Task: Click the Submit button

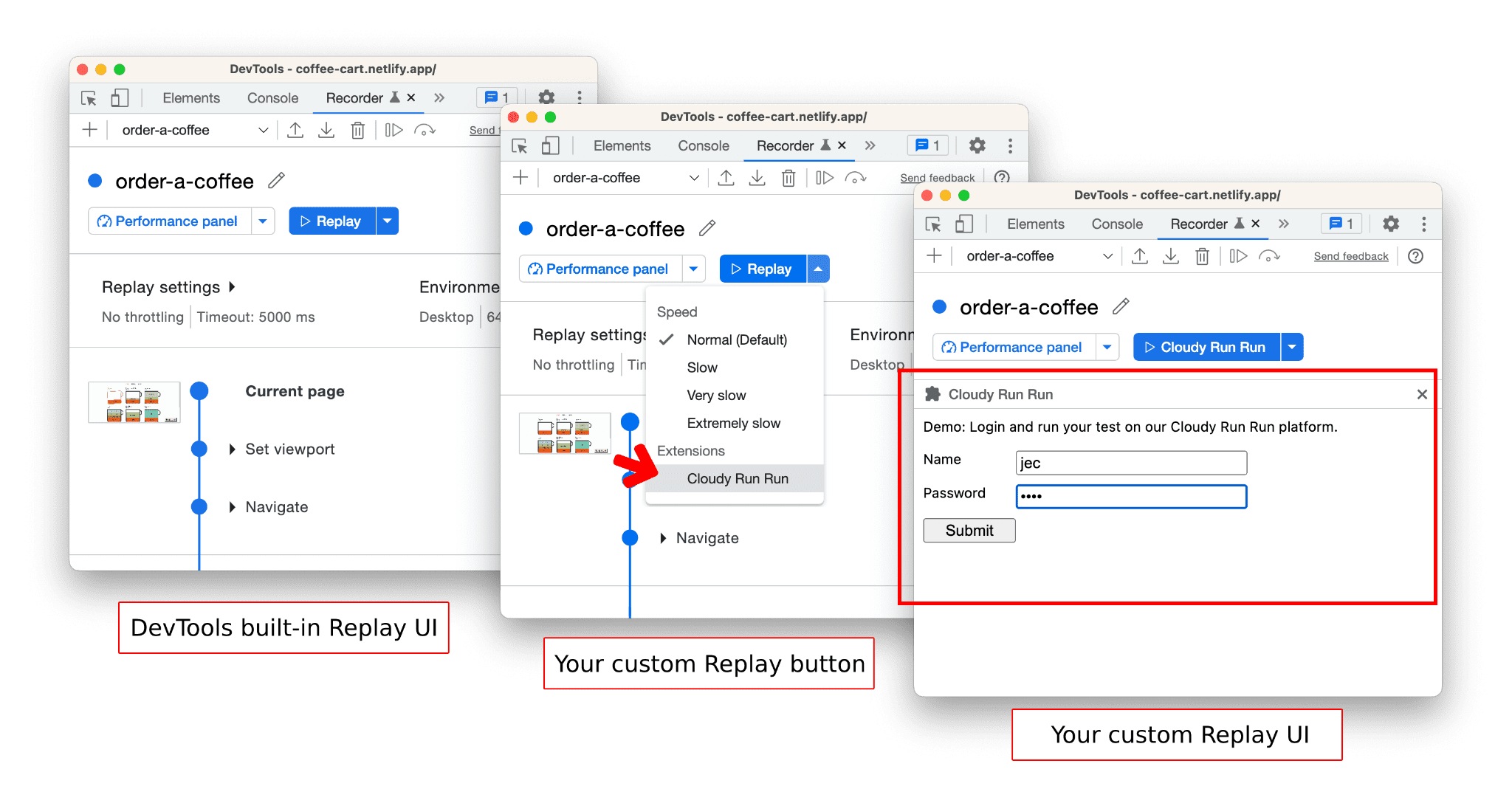Action: click(x=964, y=529)
